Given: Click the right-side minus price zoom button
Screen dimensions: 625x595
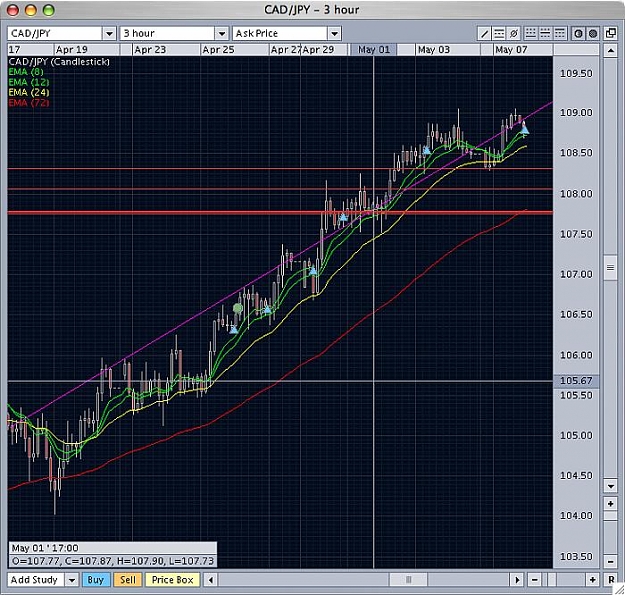Looking at the screenshot, I should click(x=610, y=562).
